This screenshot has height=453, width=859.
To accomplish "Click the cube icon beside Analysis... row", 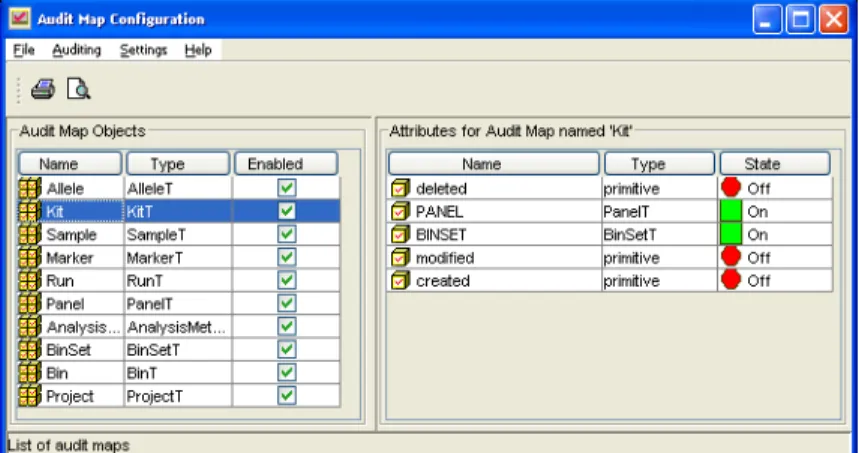I will (x=30, y=327).
